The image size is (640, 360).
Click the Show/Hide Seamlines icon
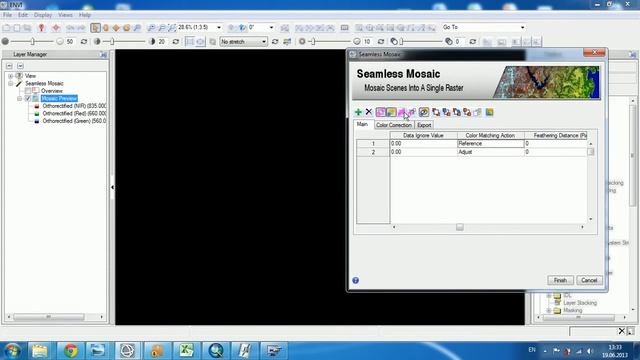[x=402, y=112]
